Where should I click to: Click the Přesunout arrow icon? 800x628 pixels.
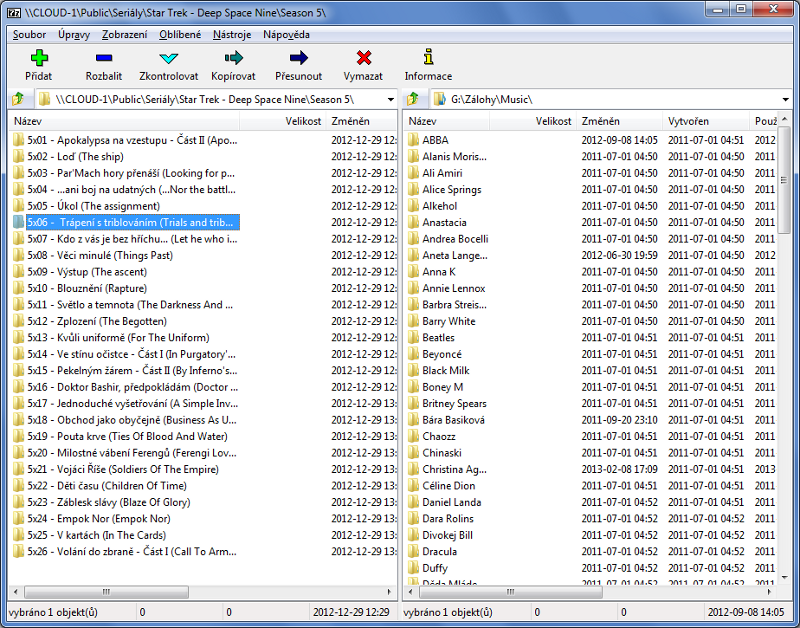(298, 59)
